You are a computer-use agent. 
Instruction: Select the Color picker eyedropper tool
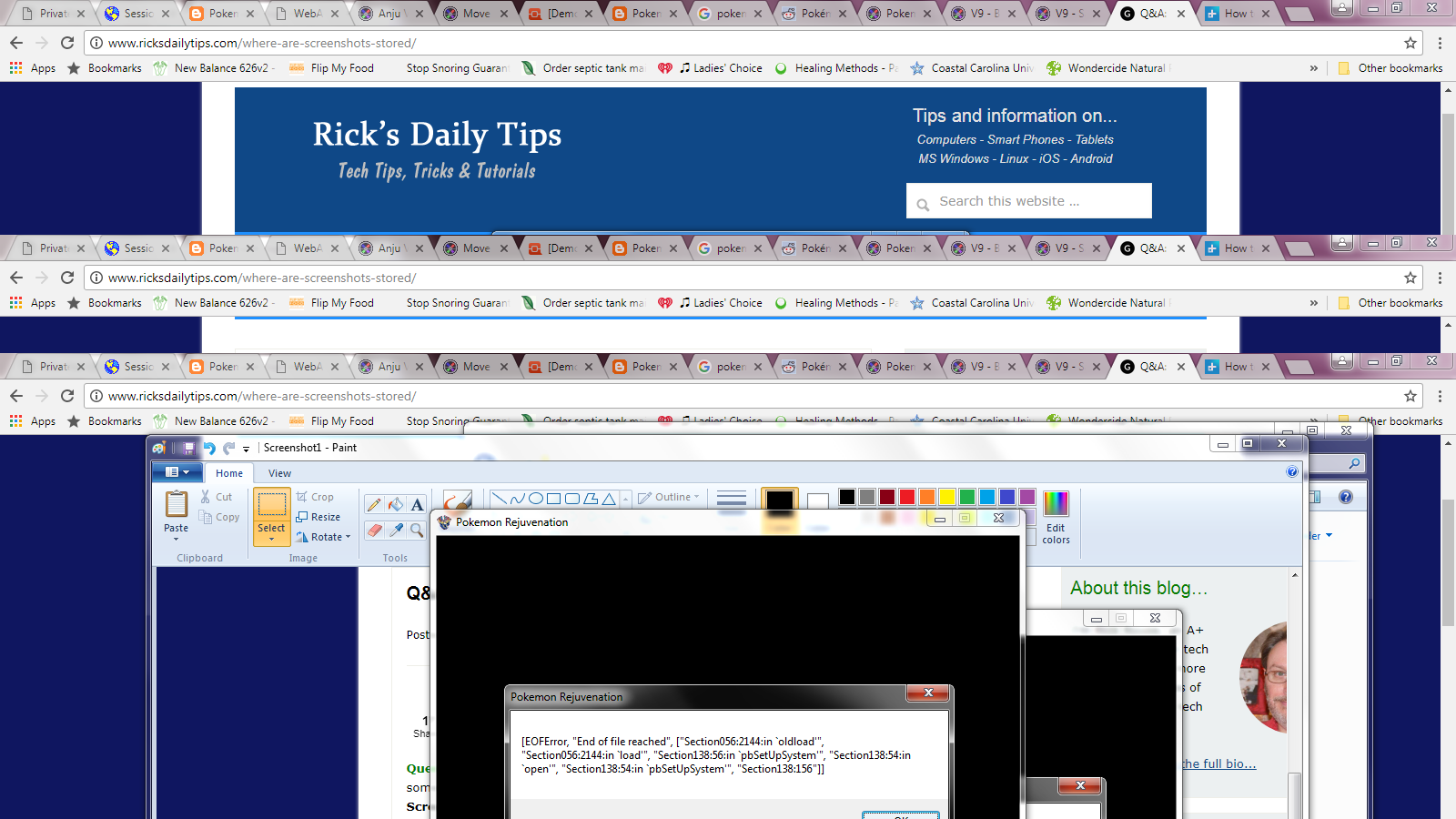click(395, 530)
